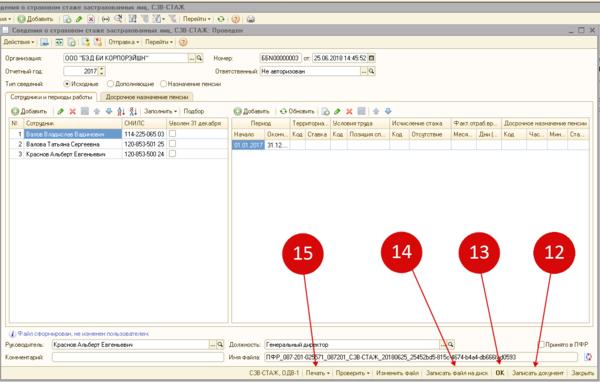The image size is (600, 383).
Task: Click the Добавить button in top list toolbar
Action: 35,19
